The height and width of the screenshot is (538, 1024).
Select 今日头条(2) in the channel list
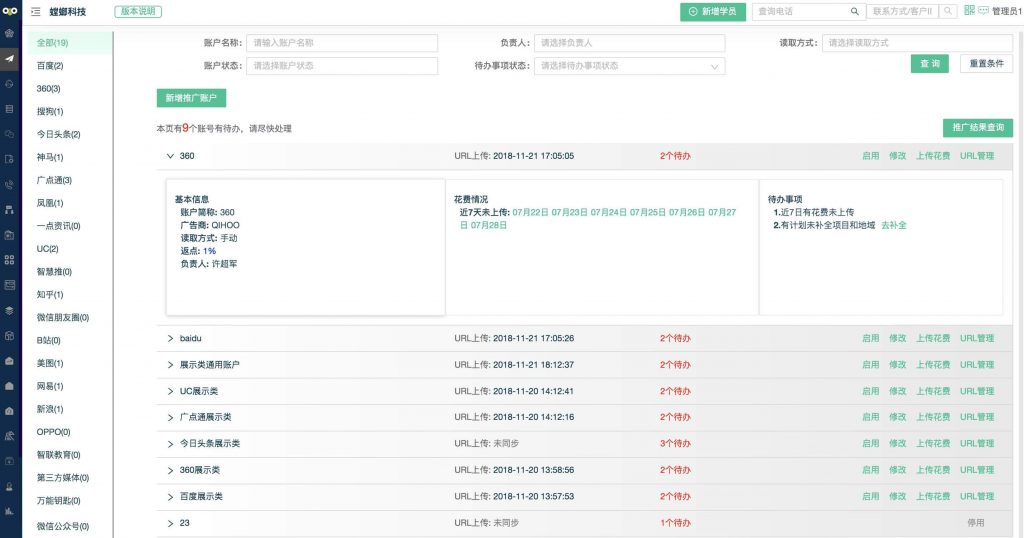[x=58, y=134]
